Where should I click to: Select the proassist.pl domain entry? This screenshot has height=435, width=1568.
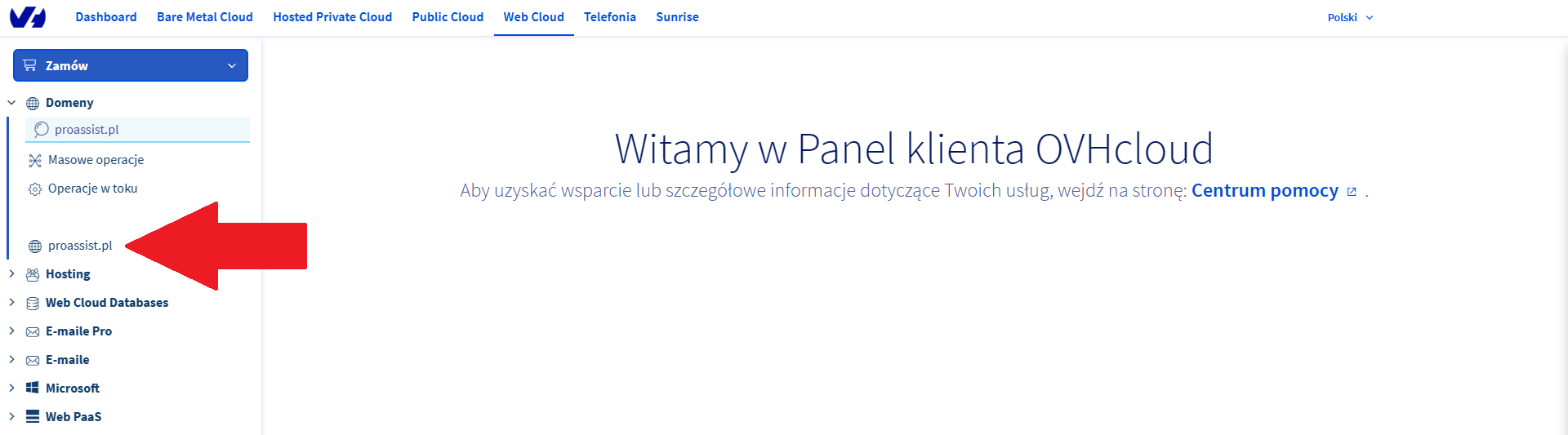[x=80, y=246]
